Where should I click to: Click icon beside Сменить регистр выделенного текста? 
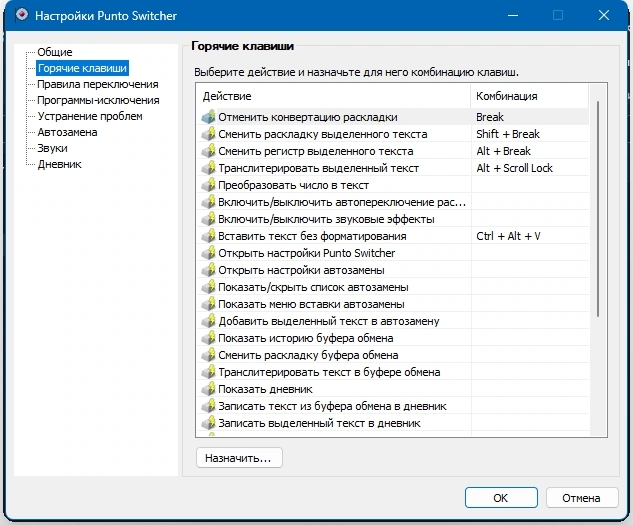208,151
